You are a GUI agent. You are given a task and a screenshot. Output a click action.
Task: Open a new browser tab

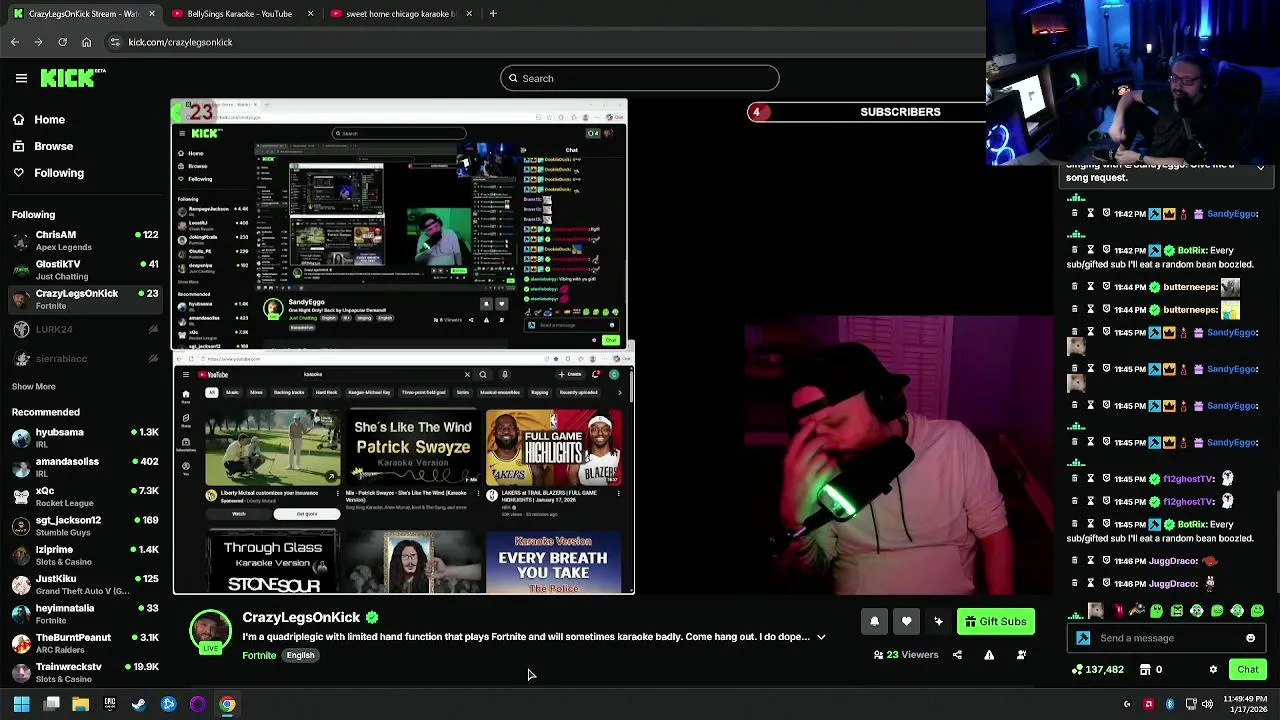pos(493,14)
